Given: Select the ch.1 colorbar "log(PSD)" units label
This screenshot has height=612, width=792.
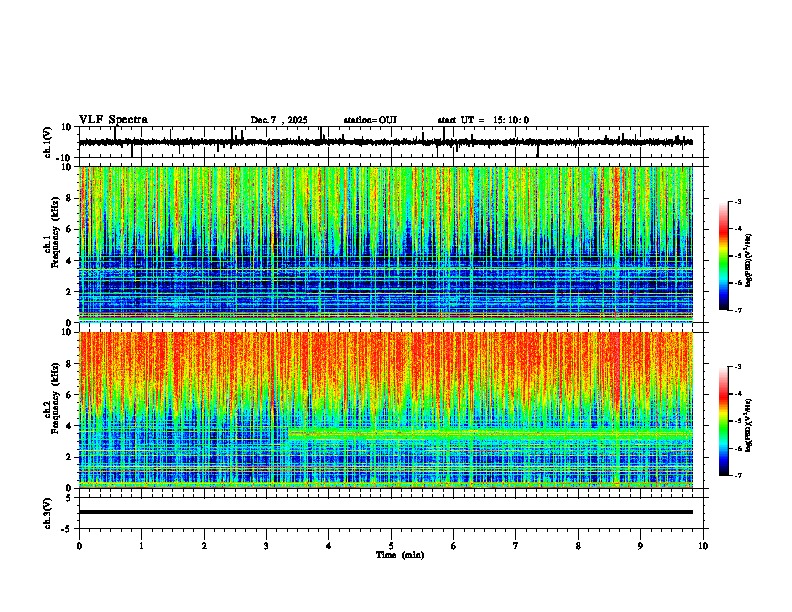Looking at the screenshot, I should coord(748,261).
